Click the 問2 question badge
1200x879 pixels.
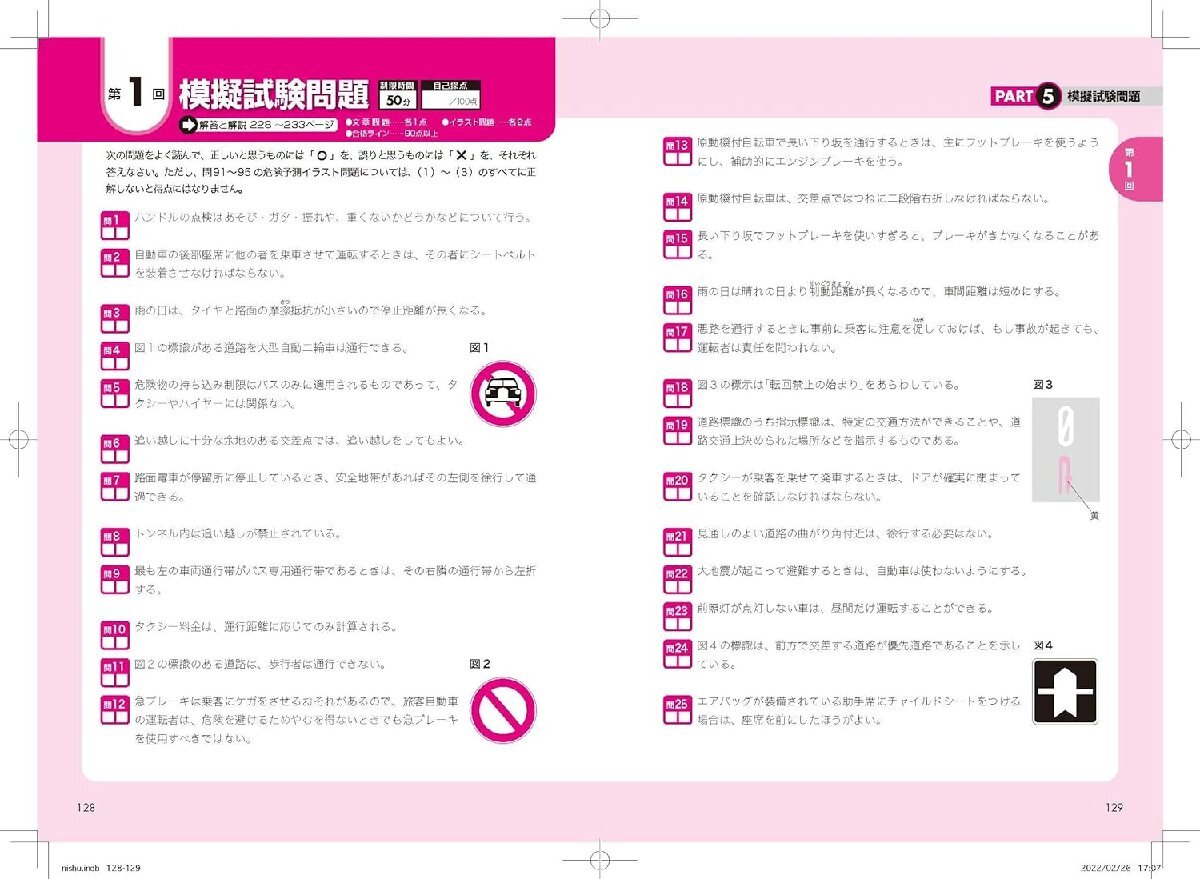pos(116,262)
